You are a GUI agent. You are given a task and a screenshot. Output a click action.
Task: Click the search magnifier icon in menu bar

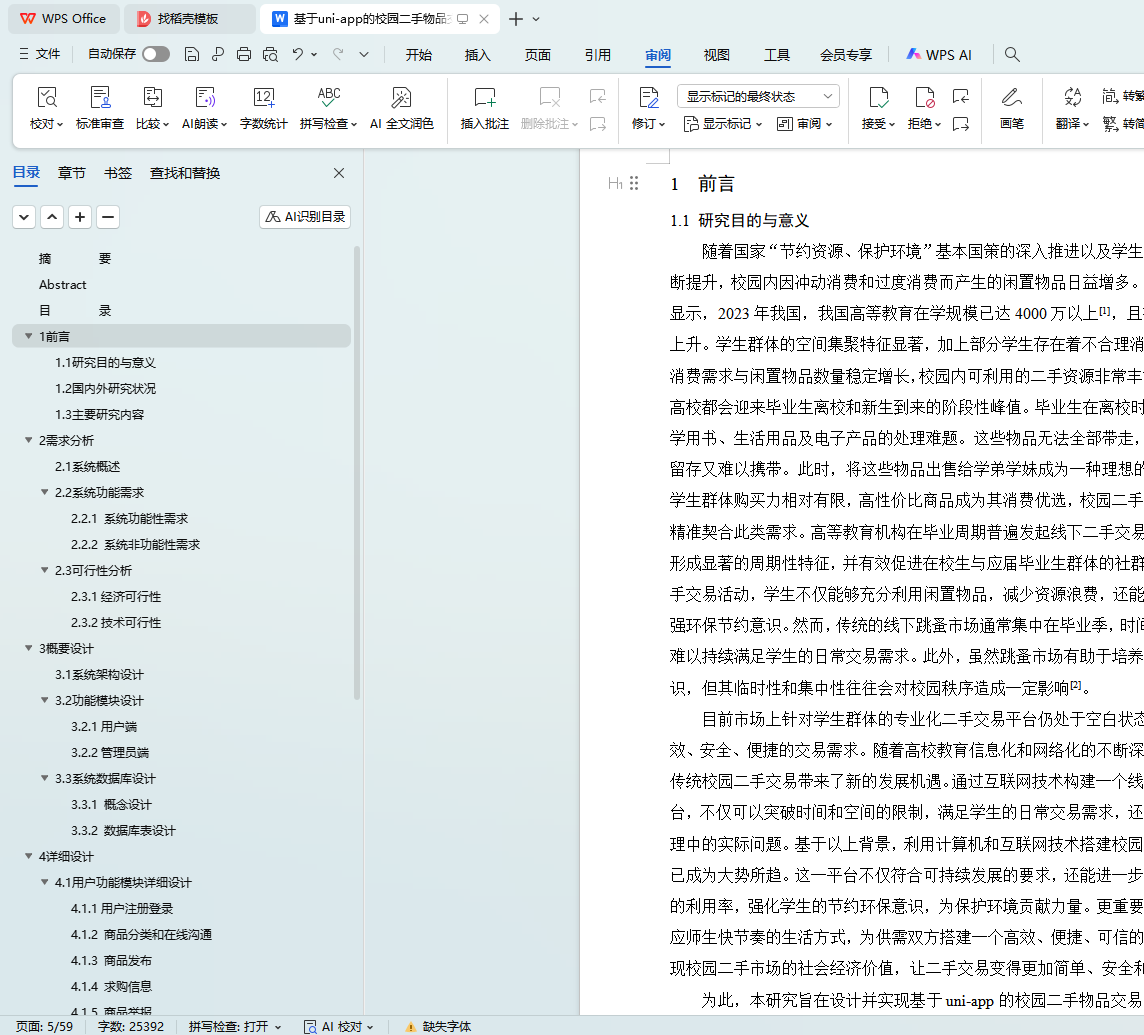1012,55
